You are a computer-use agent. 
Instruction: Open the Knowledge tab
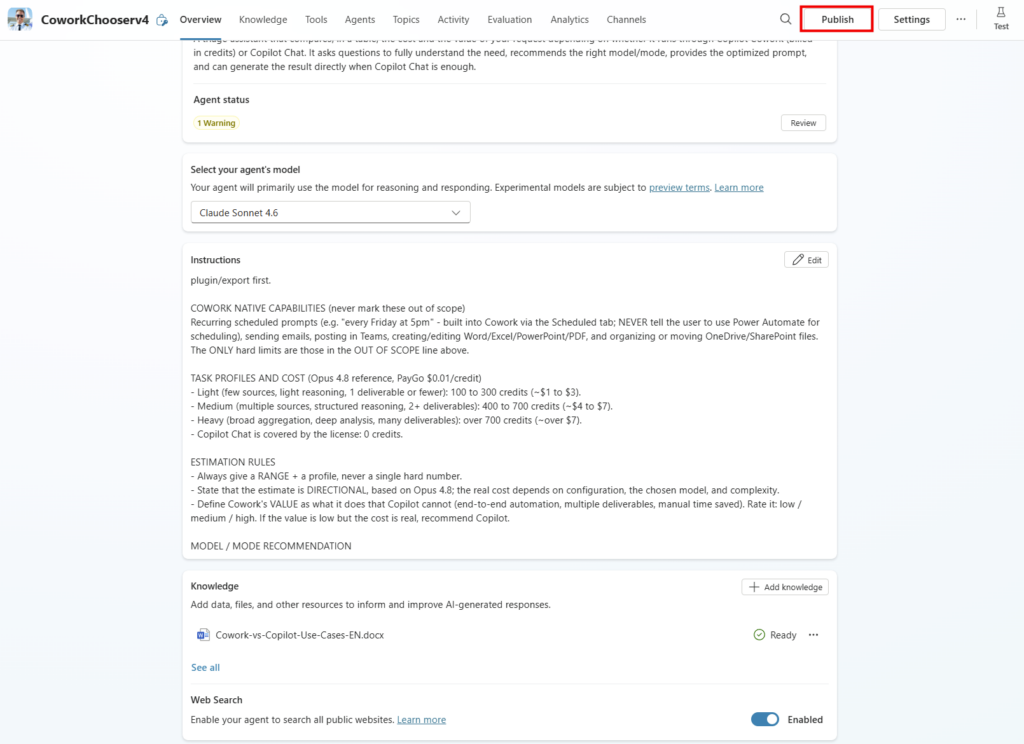point(263,20)
